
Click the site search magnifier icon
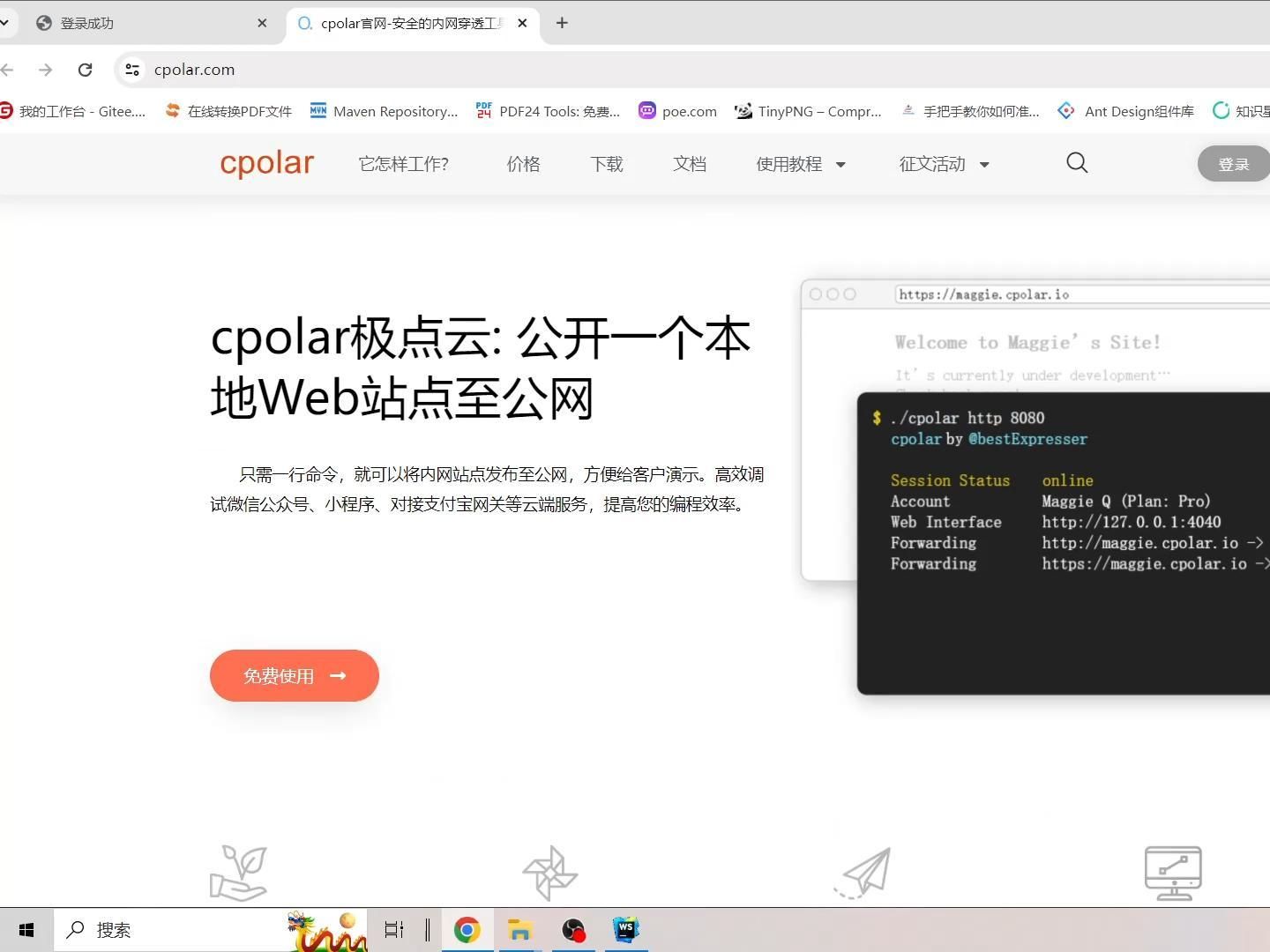[1077, 163]
